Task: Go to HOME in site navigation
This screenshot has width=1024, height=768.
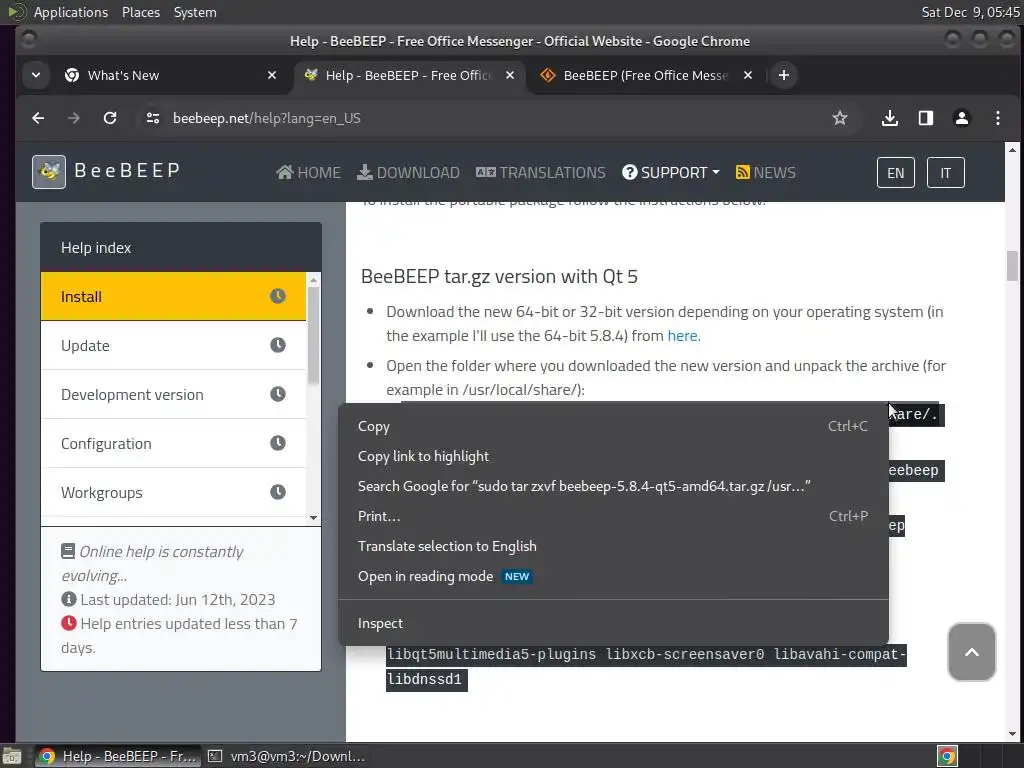Action: [308, 172]
